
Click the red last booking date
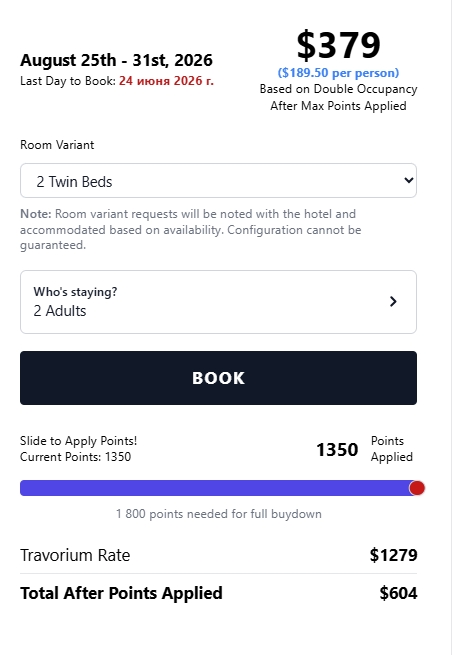click(x=166, y=81)
